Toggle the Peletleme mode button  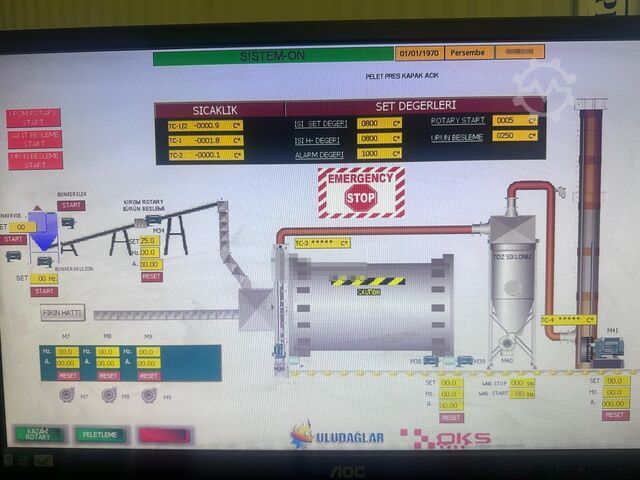pos(100,435)
